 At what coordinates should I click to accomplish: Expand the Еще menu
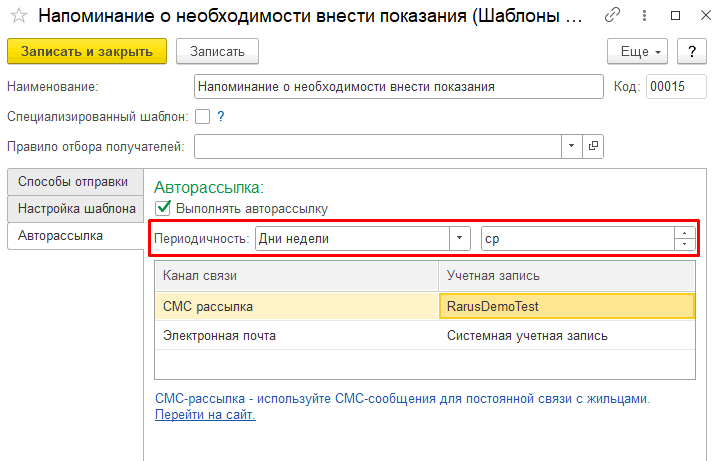coord(637,51)
